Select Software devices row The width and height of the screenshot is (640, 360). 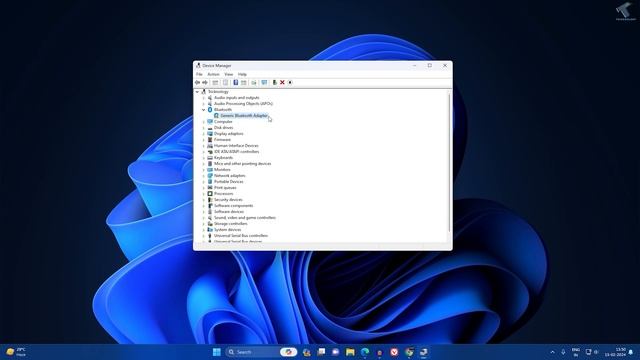pyautogui.click(x=229, y=211)
